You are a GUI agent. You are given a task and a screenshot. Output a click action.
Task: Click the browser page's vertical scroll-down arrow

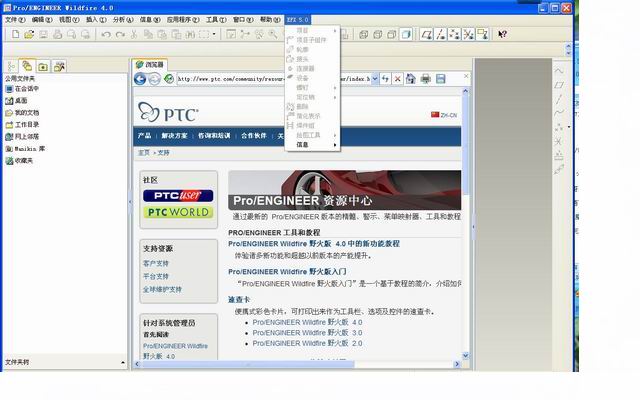click(x=465, y=356)
